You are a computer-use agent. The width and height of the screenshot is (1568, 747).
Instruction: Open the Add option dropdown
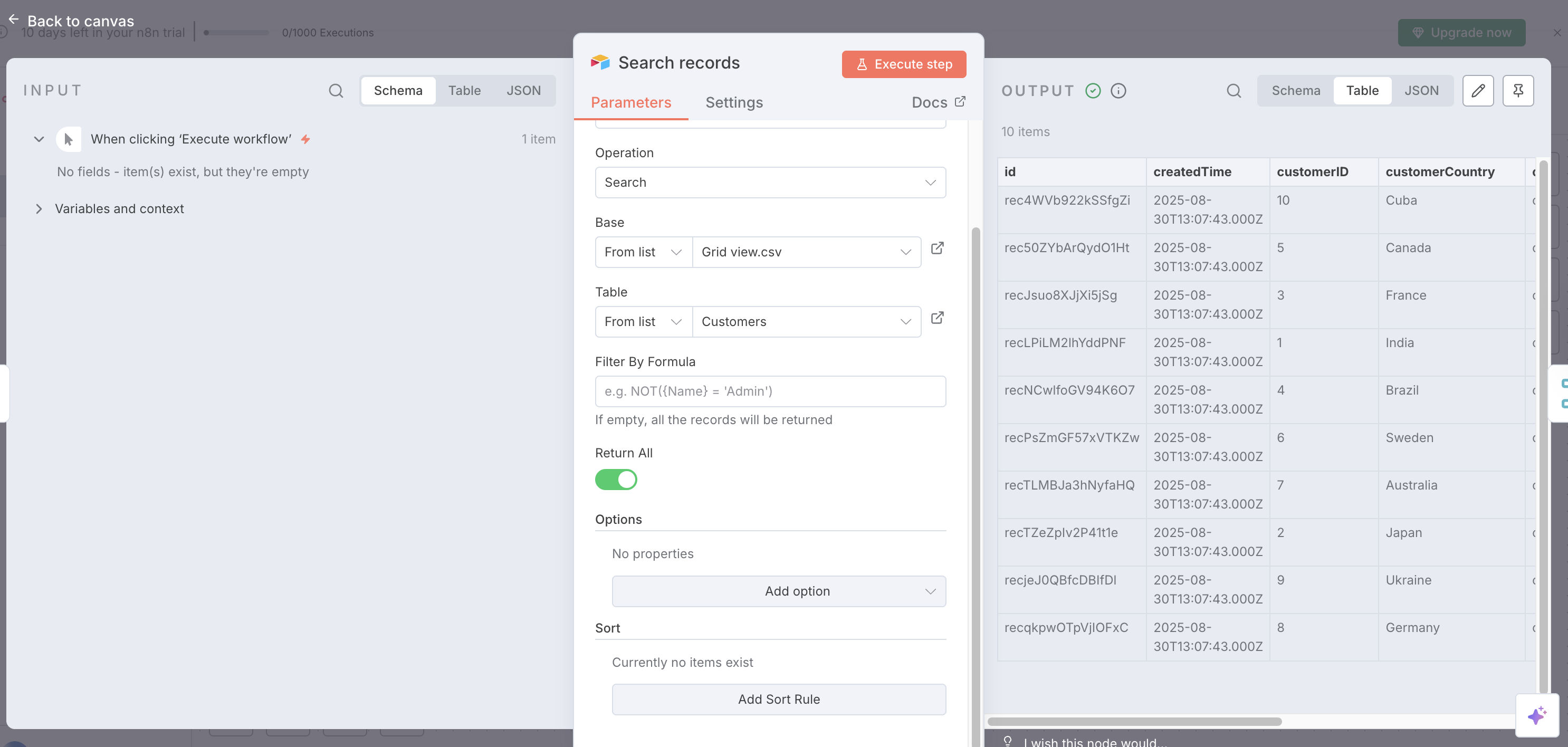click(x=779, y=591)
